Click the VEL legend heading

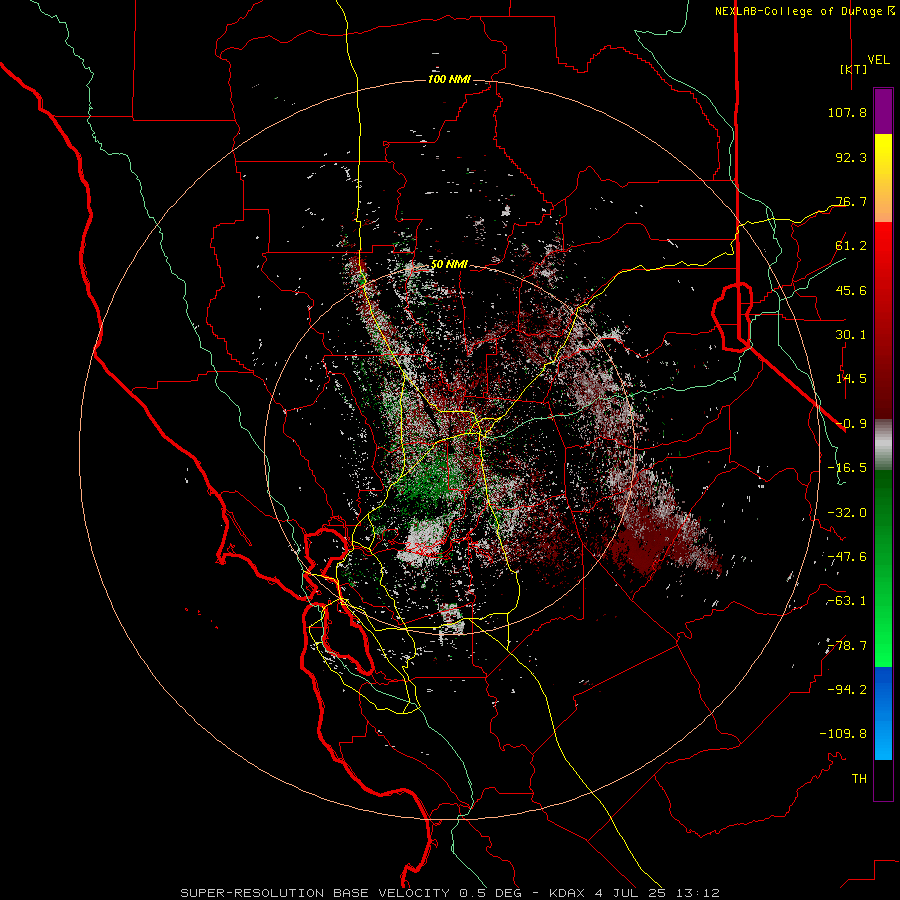tap(878, 60)
